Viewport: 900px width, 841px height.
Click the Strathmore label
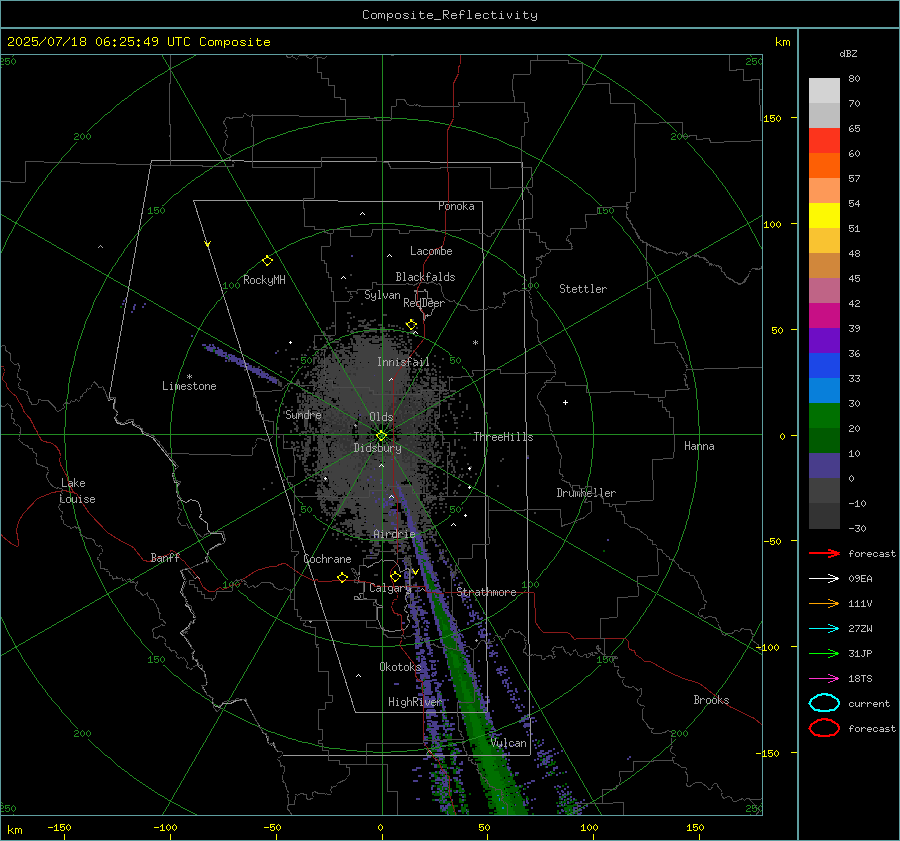tap(487, 592)
